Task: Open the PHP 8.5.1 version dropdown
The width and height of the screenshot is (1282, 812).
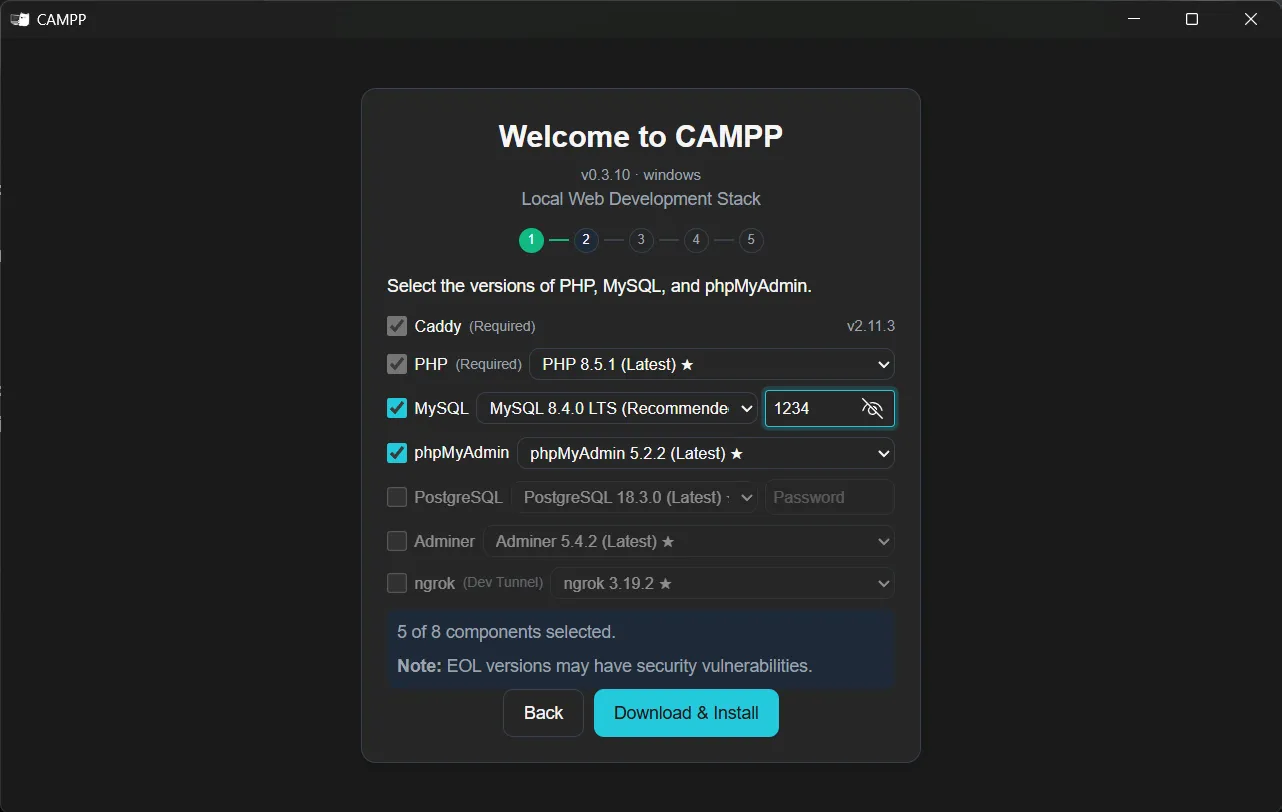Action: click(x=712, y=364)
